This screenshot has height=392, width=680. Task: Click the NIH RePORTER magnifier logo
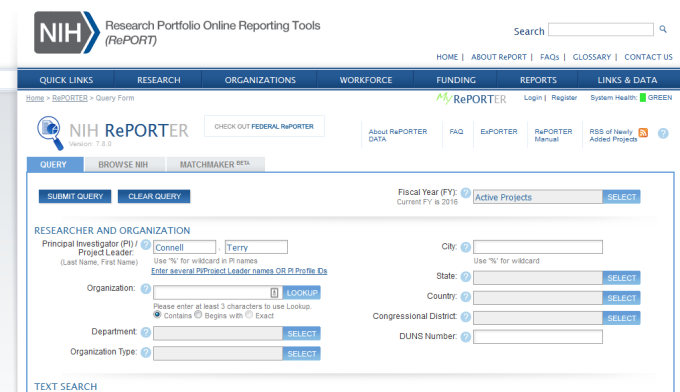[50, 133]
